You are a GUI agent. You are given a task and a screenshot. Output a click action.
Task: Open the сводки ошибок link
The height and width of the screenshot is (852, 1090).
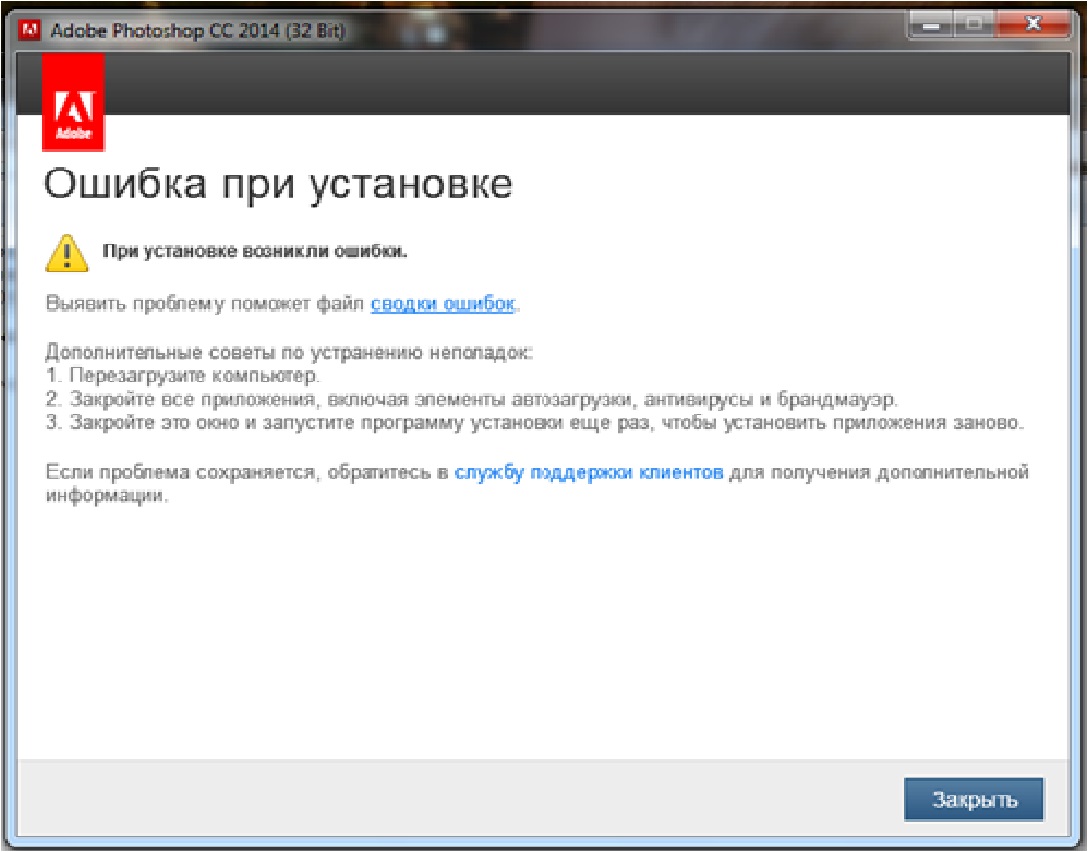[443, 304]
